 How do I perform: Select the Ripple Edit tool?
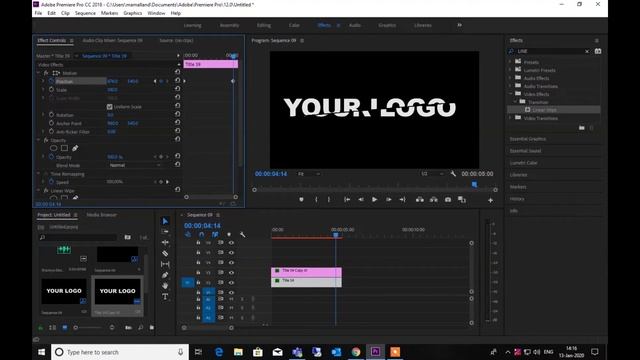pos(165,242)
